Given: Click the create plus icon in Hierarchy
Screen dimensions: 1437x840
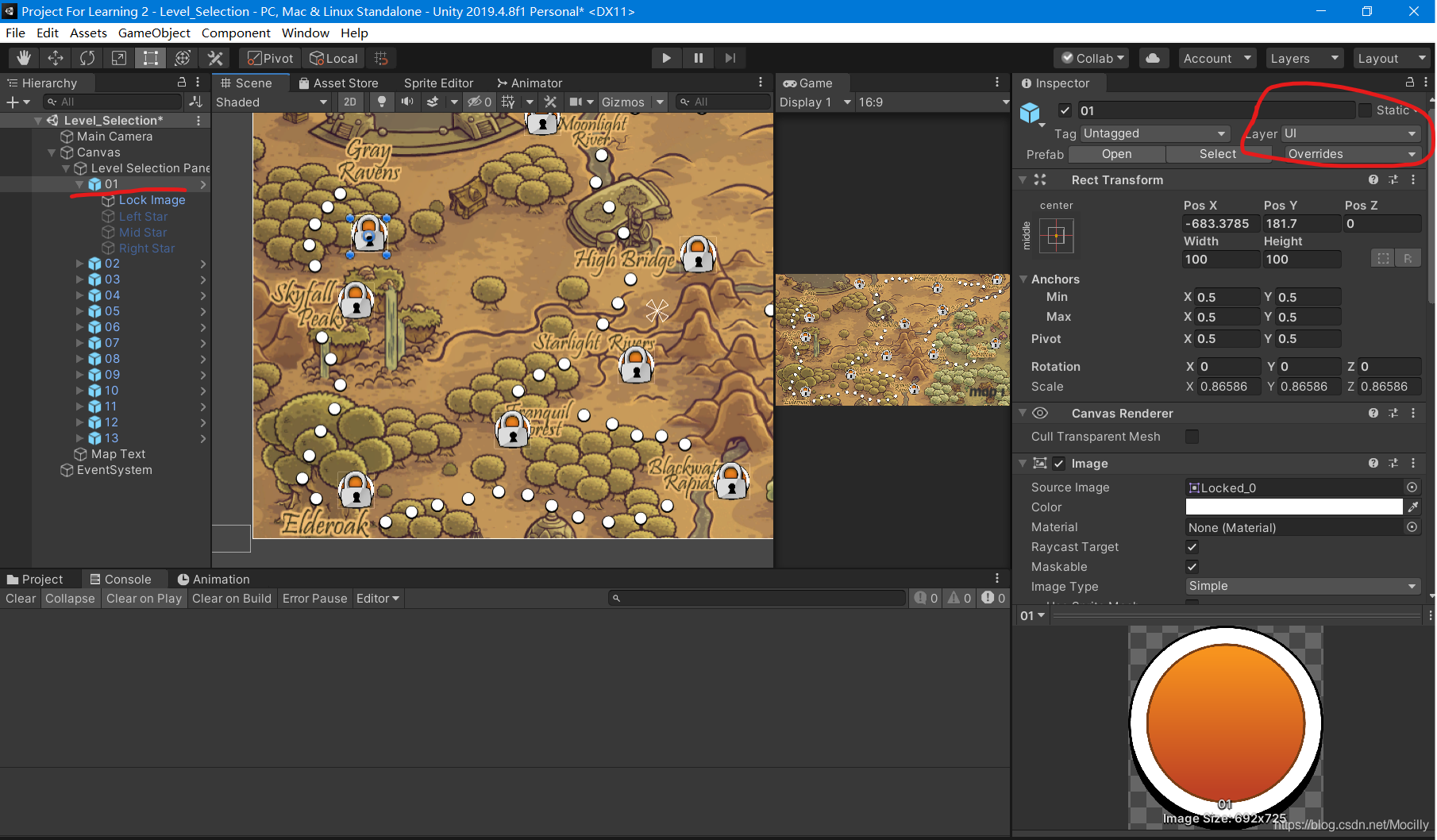Looking at the screenshot, I should (13, 102).
